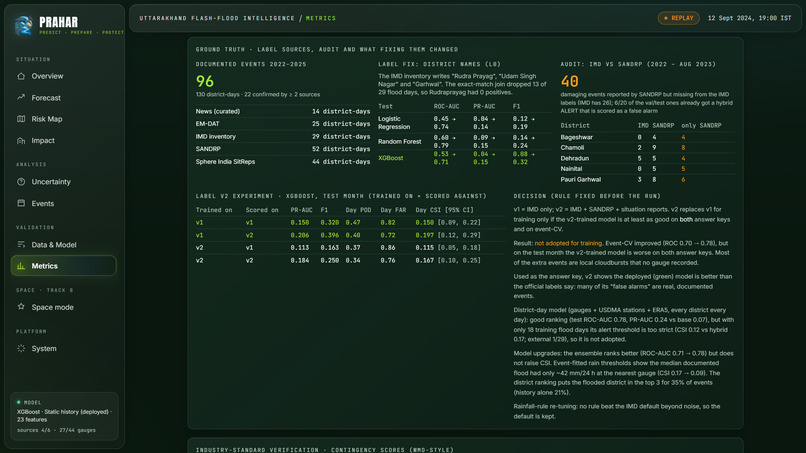Click the PRAHAR logo icon
The height and width of the screenshot is (453, 806).
tap(24, 24)
